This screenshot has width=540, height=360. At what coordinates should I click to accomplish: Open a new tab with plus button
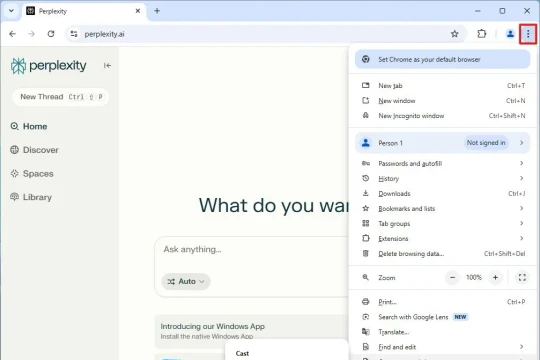[157, 11]
